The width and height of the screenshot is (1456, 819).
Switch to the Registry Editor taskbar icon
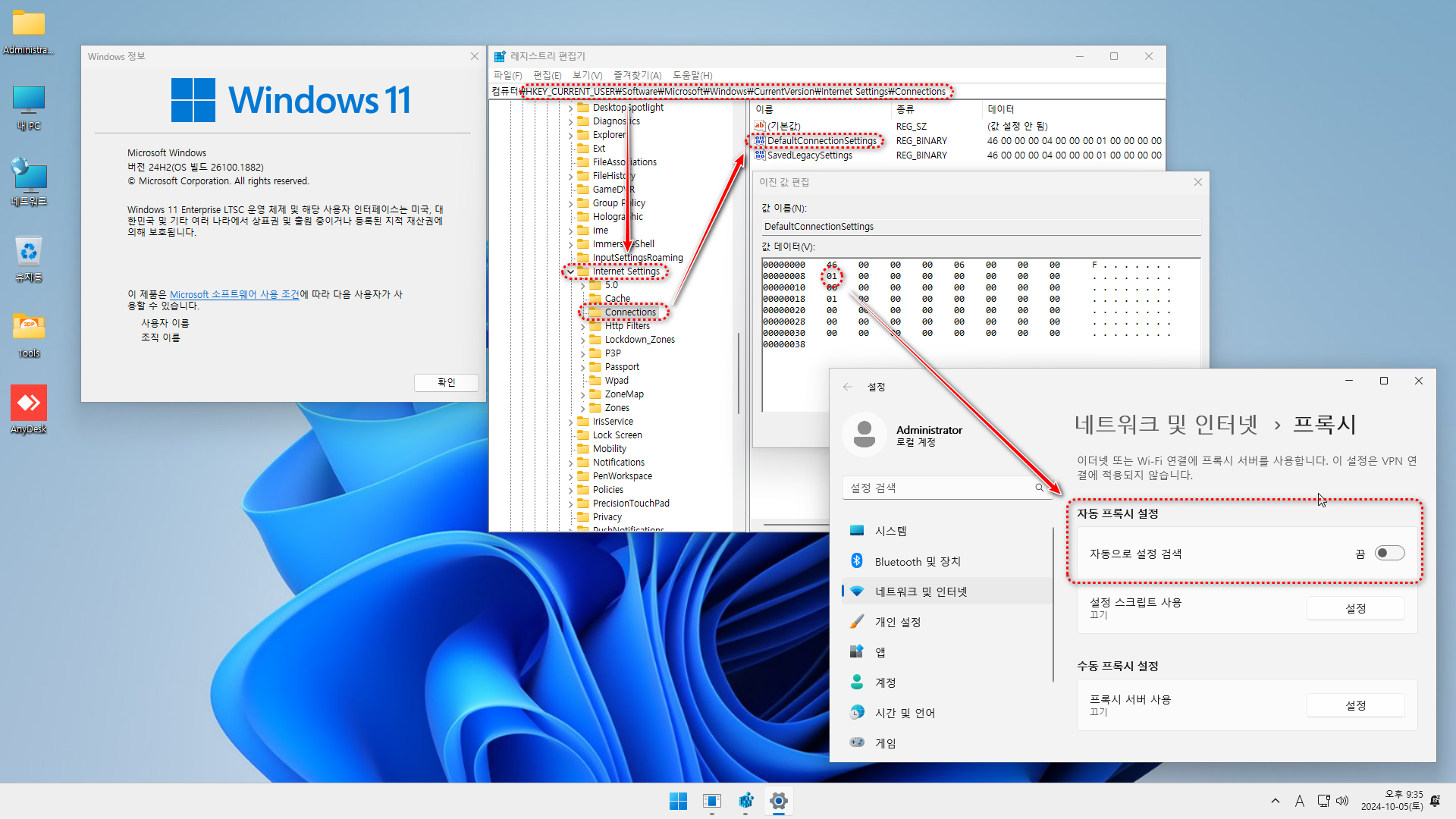click(x=745, y=801)
